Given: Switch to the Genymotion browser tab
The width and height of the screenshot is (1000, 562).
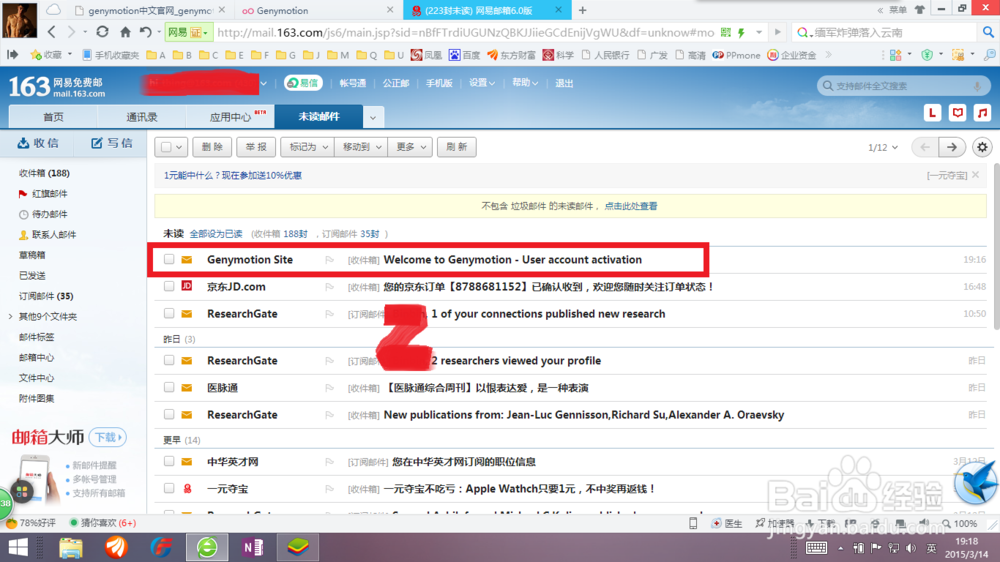Looking at the screenshot, I should [317, 10].
